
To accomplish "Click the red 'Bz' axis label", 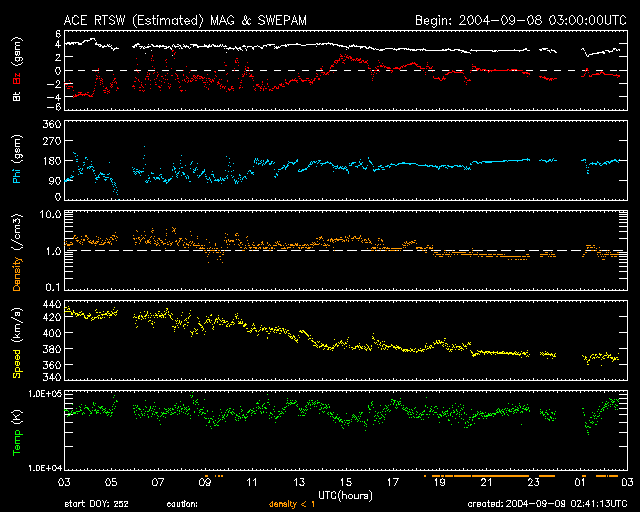I will 17,78.
